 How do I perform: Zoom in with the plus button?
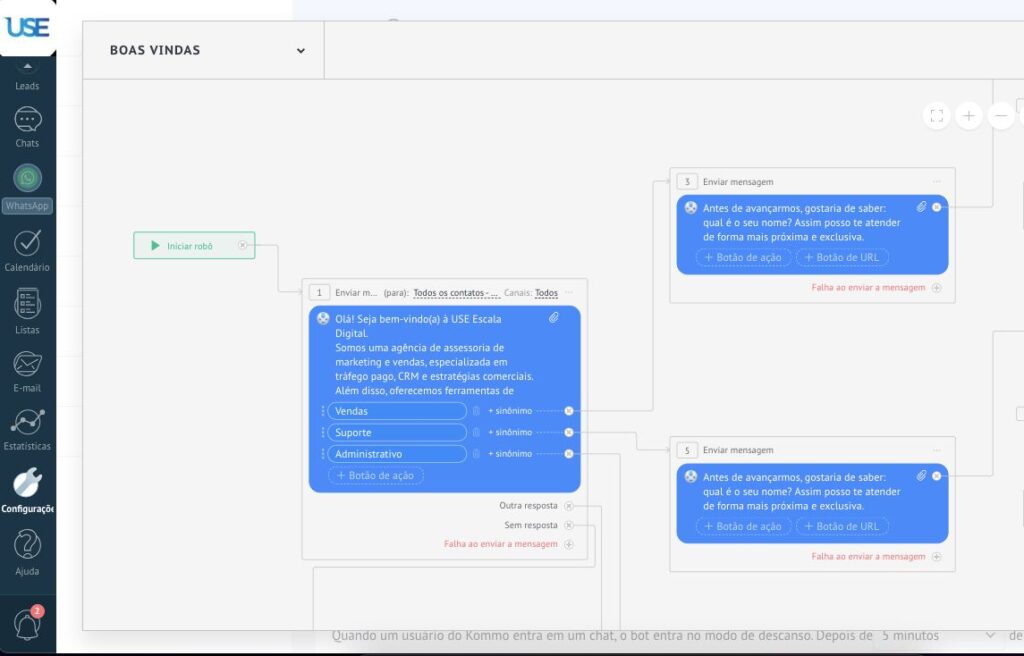968,116
